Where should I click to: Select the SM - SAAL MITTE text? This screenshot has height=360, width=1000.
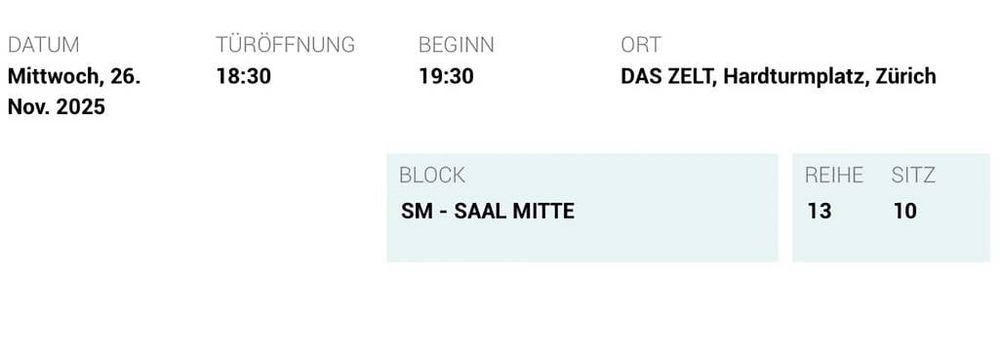click(x=488, y=211)
